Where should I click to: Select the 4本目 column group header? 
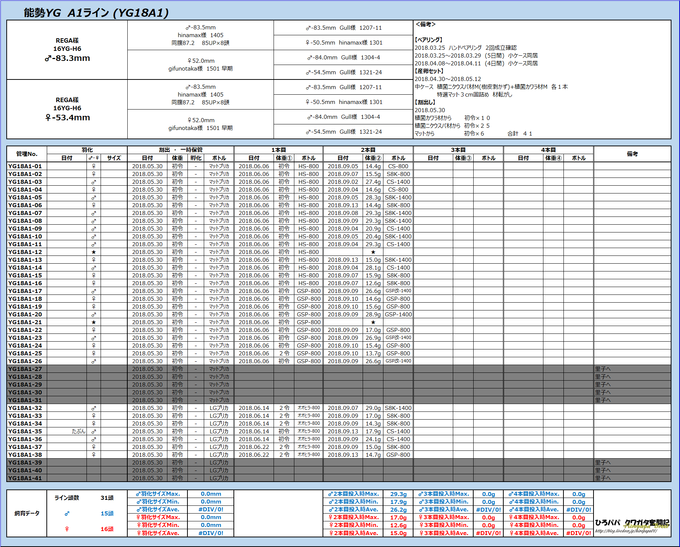click(548, 150)
